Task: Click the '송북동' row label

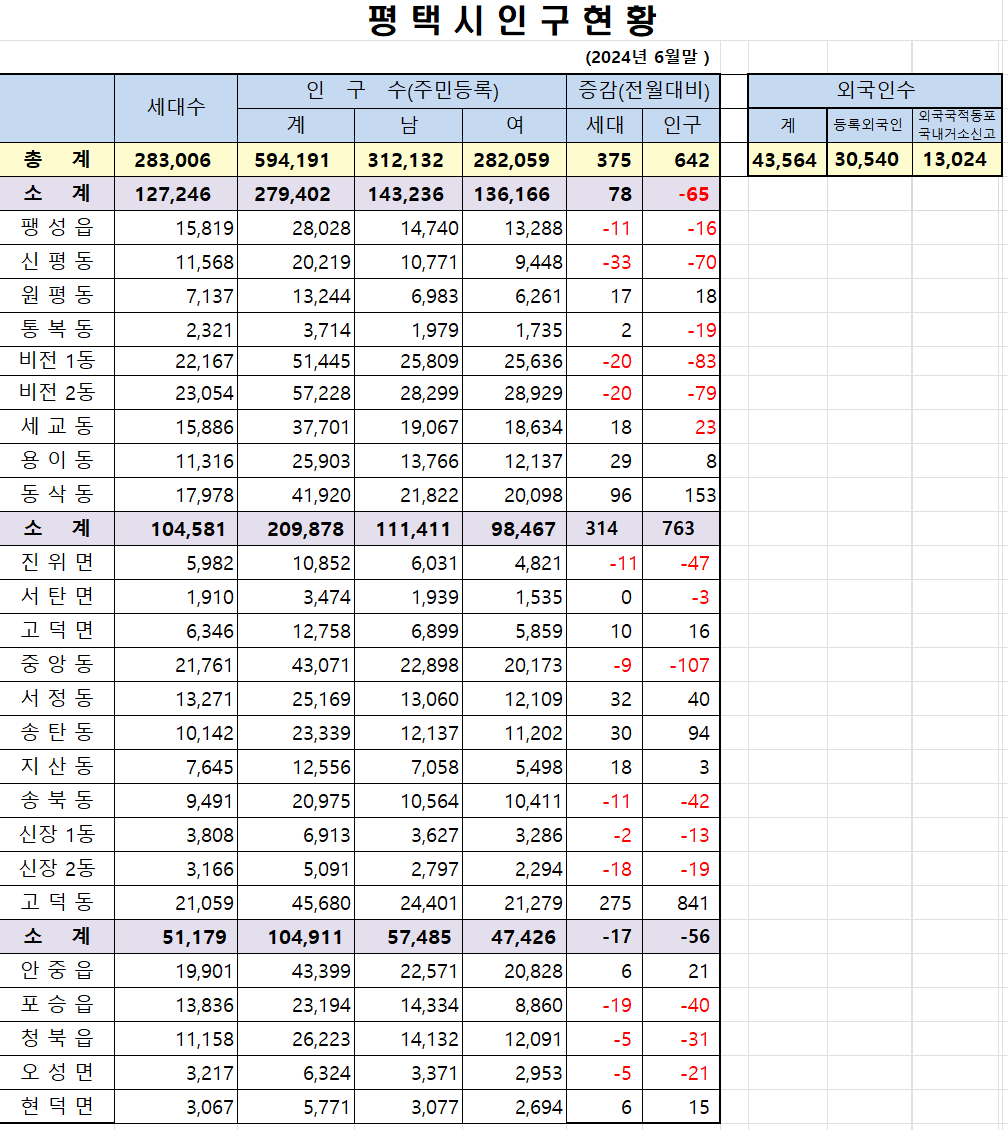Action: (57, 800)
